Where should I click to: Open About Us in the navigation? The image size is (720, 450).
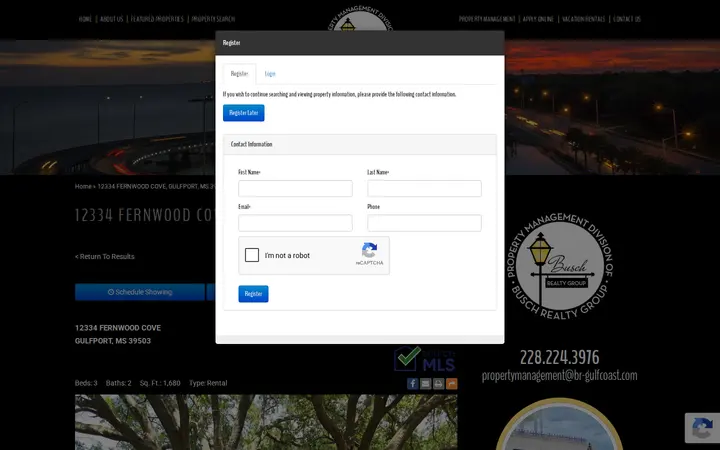point(112,19)
